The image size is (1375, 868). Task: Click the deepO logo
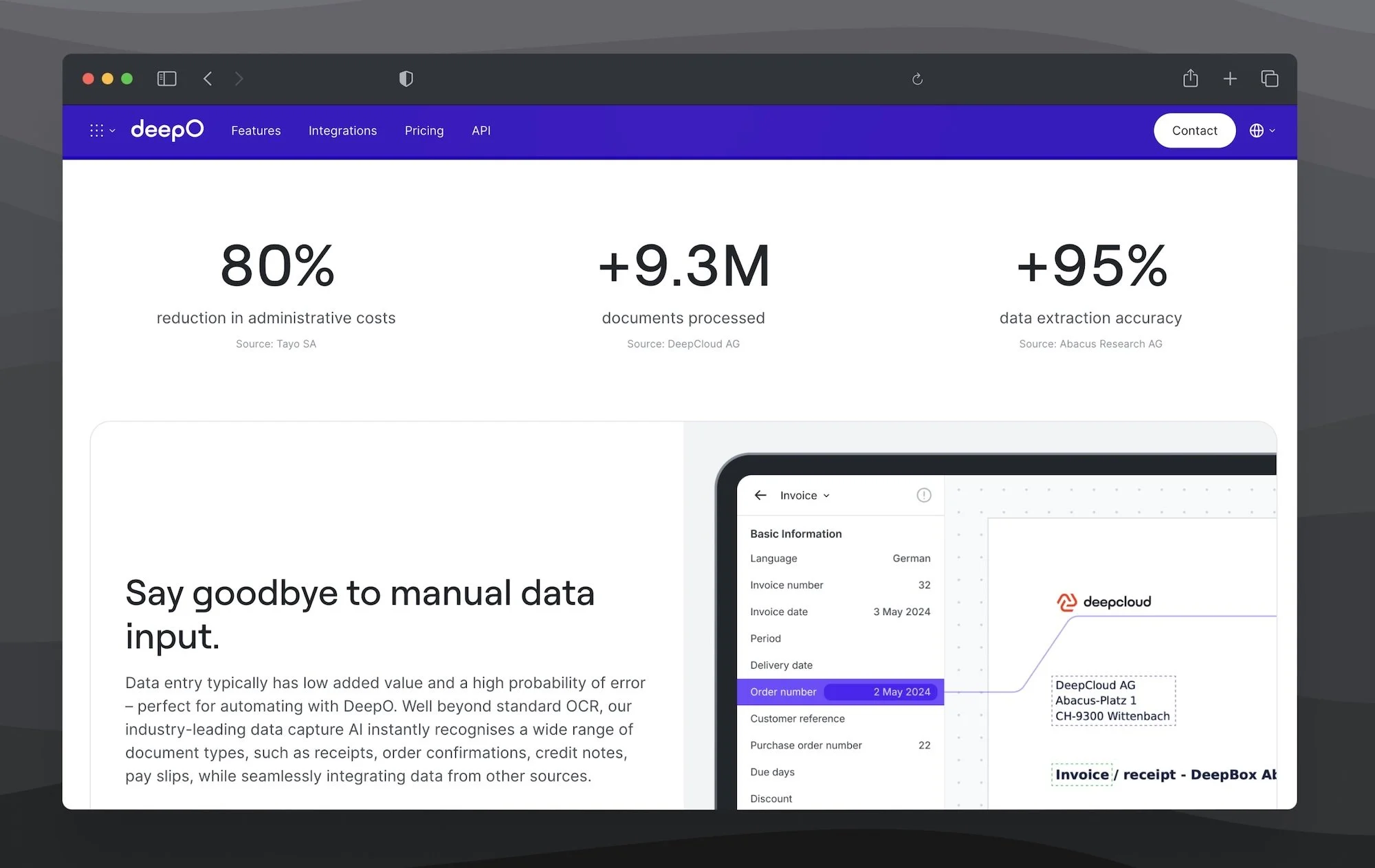[x=167, y=130]
